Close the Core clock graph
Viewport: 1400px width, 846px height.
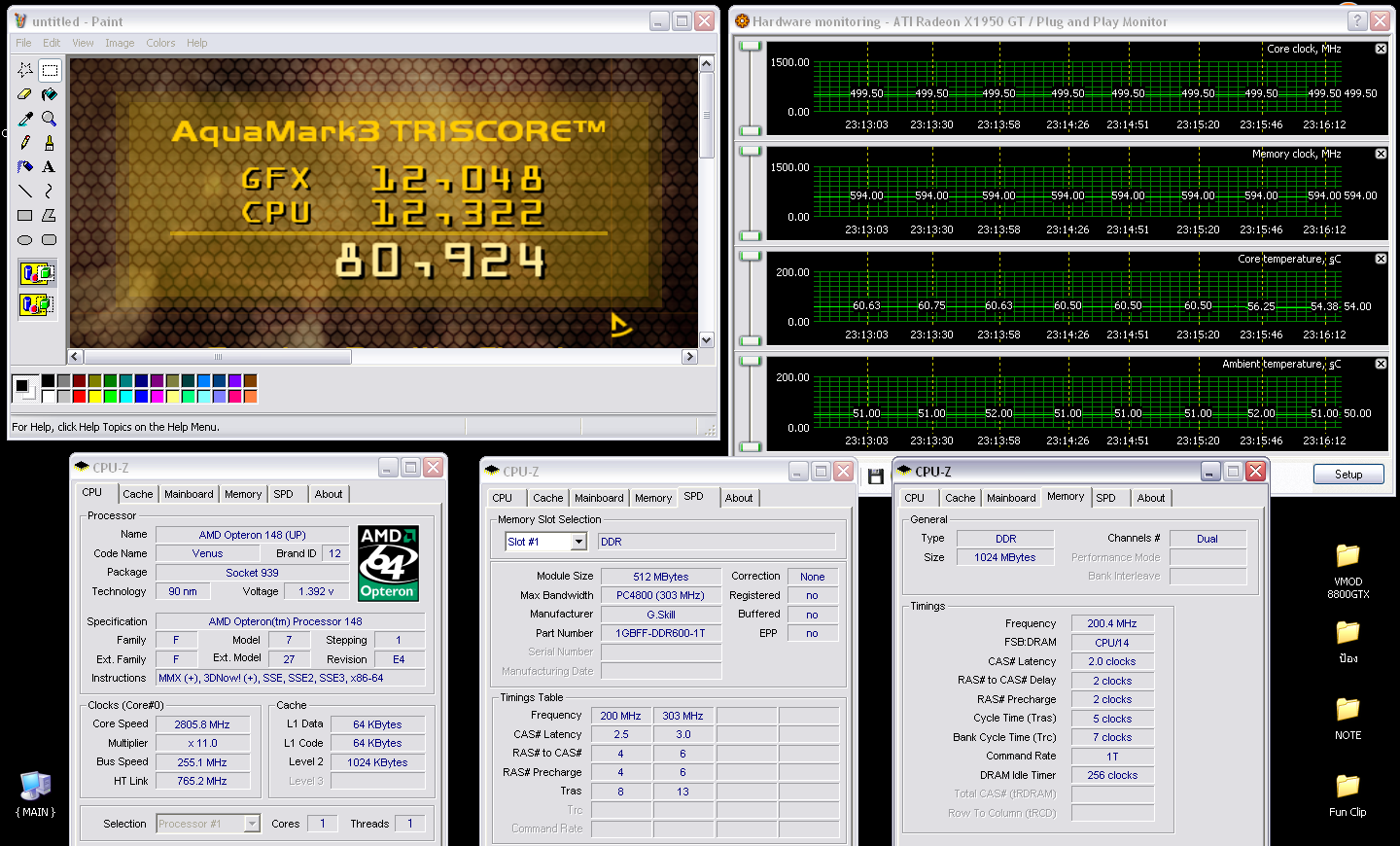click(1381, 49)
